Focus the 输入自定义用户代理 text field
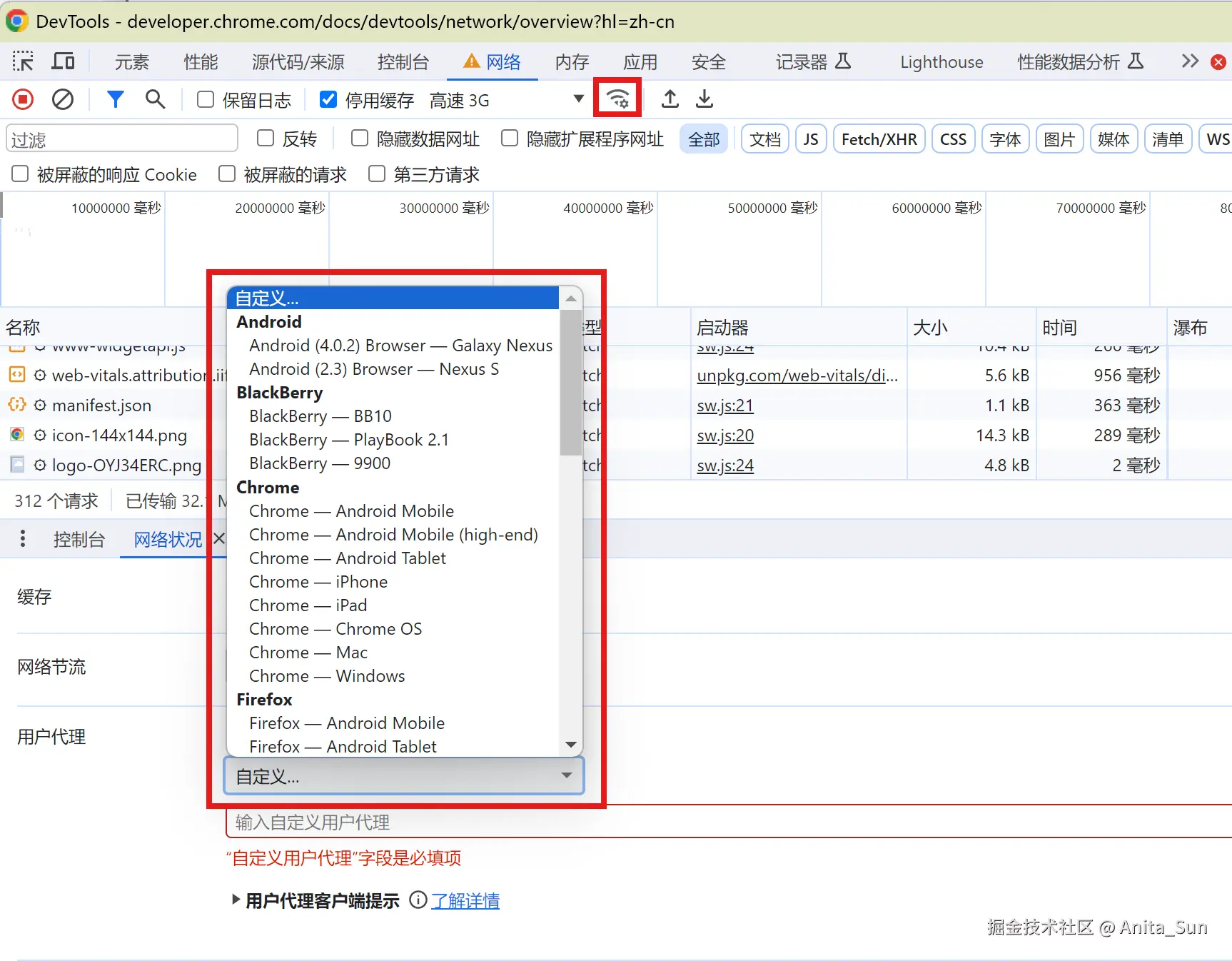1232x961 pixels. tap(729, 822)
